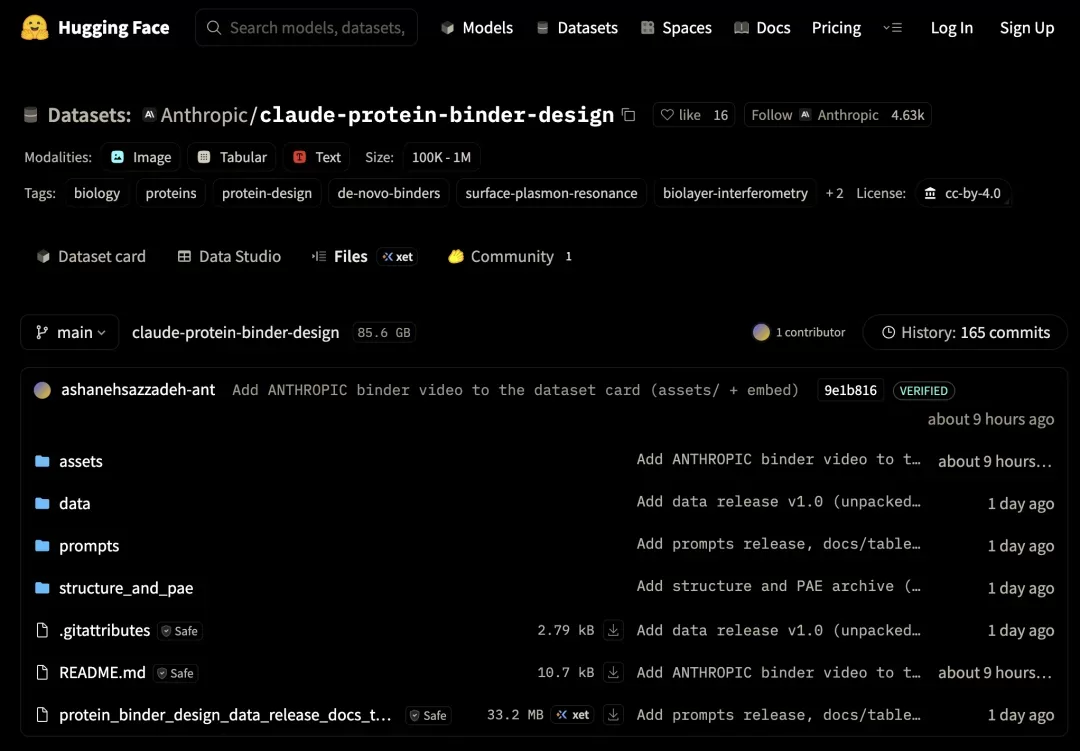The height and width of the screenshot is (751, 1080).
Task: Click the Hugging Face emoji logo
Action: [x=34, y=28]
